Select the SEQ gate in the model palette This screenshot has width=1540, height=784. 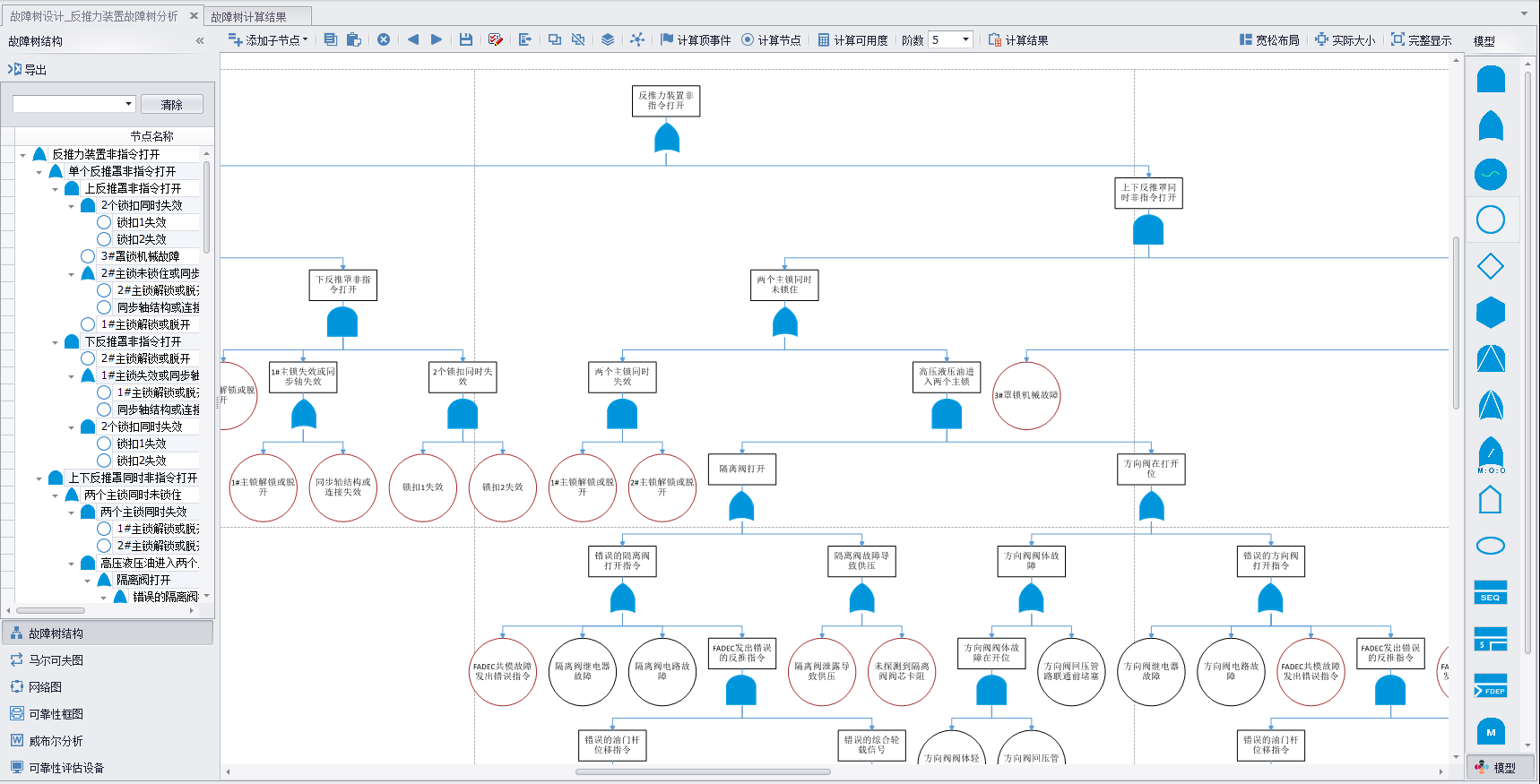click(x=1490, y=592)
